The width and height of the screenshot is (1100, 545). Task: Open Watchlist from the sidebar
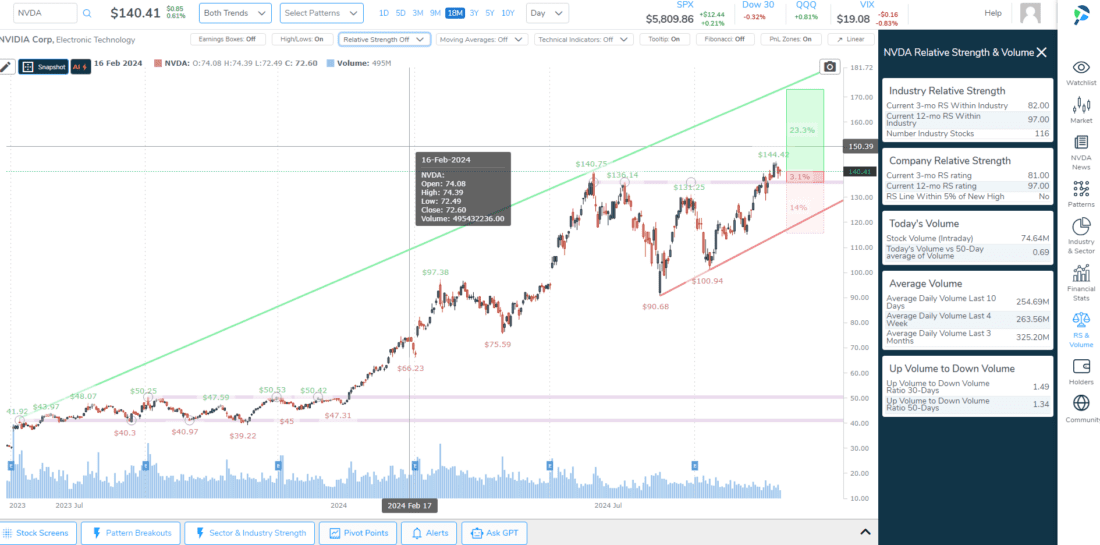(x=1081, y=73)
